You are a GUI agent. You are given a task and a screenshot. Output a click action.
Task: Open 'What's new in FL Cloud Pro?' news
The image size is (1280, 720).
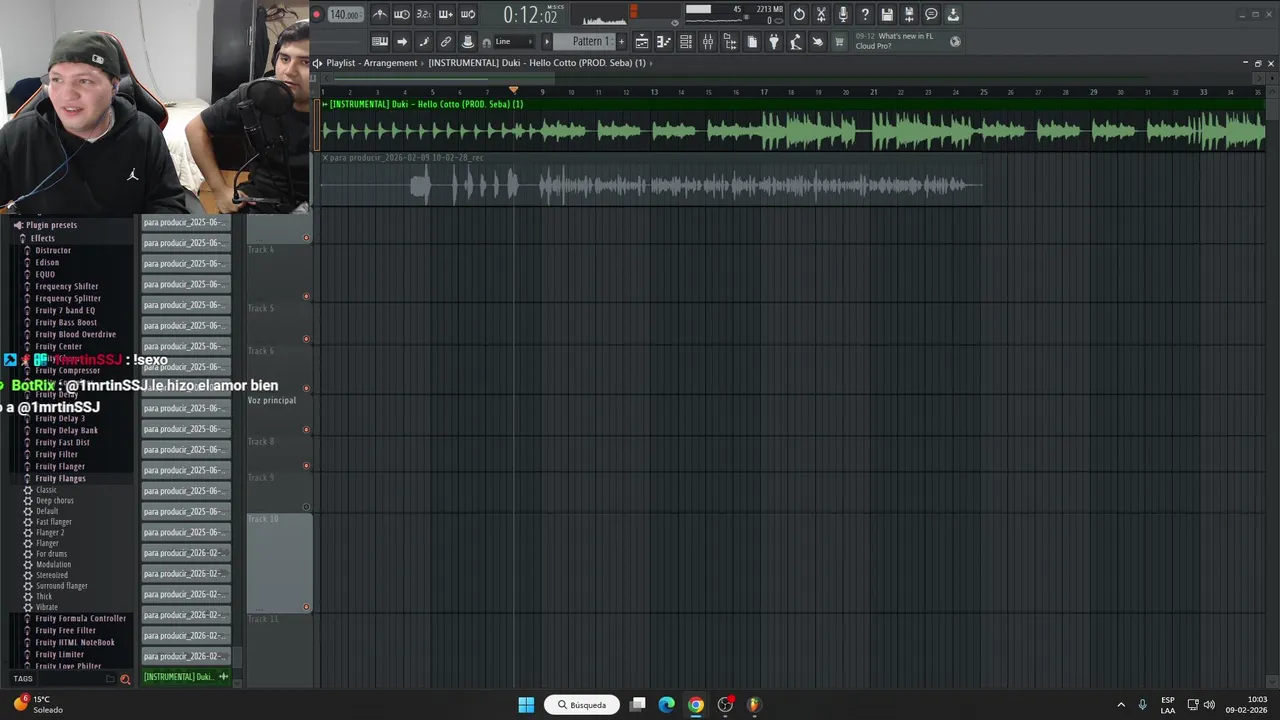(894, 41)
